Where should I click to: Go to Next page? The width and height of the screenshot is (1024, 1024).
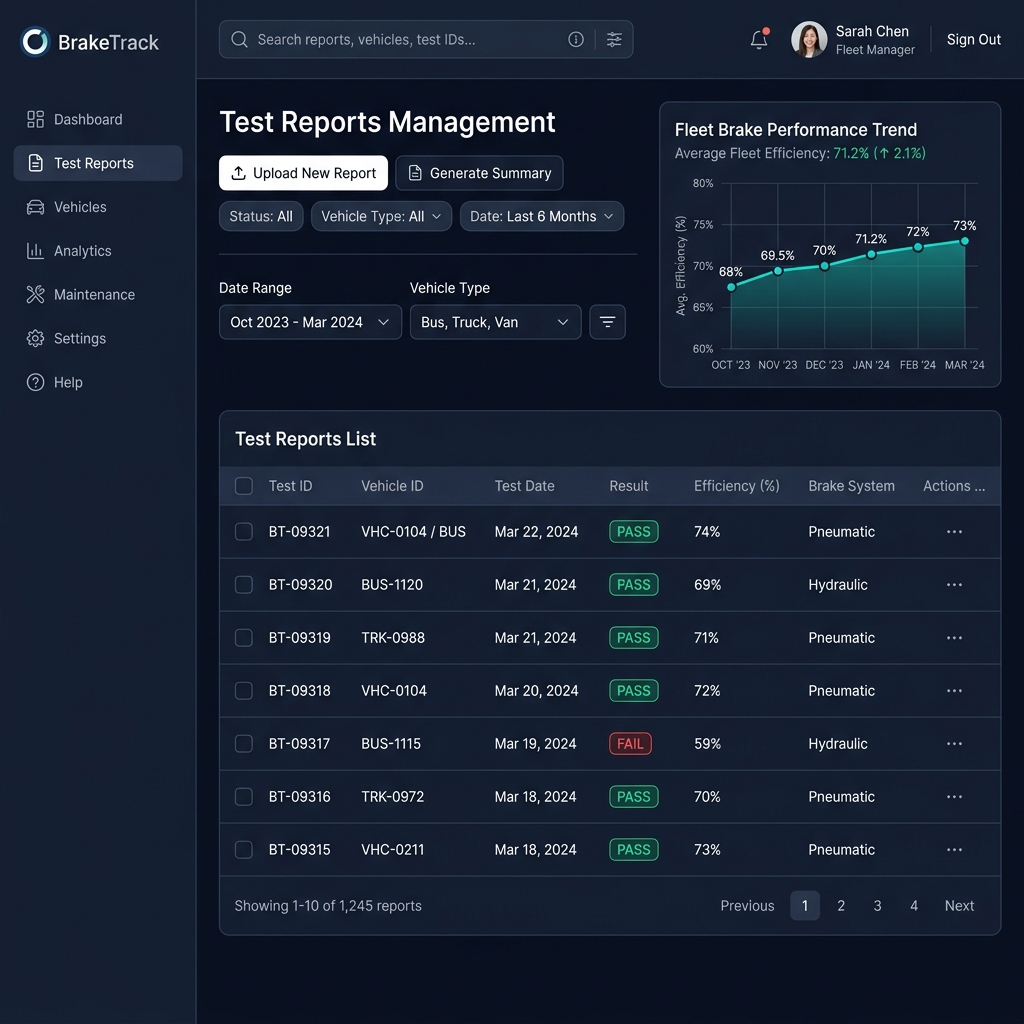(x=959, y=906)
